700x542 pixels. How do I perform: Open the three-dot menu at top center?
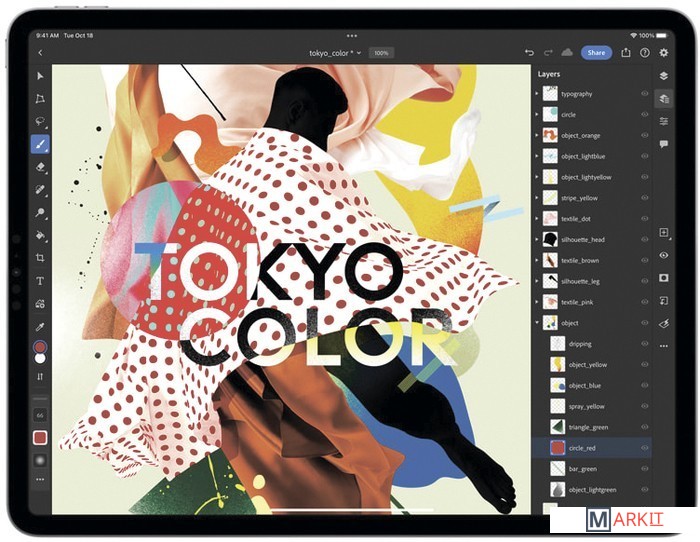pos(351,36)
